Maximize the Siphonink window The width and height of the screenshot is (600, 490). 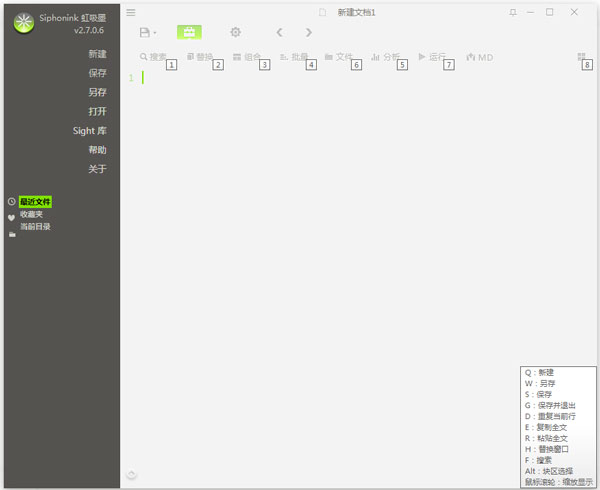(549, 12)
